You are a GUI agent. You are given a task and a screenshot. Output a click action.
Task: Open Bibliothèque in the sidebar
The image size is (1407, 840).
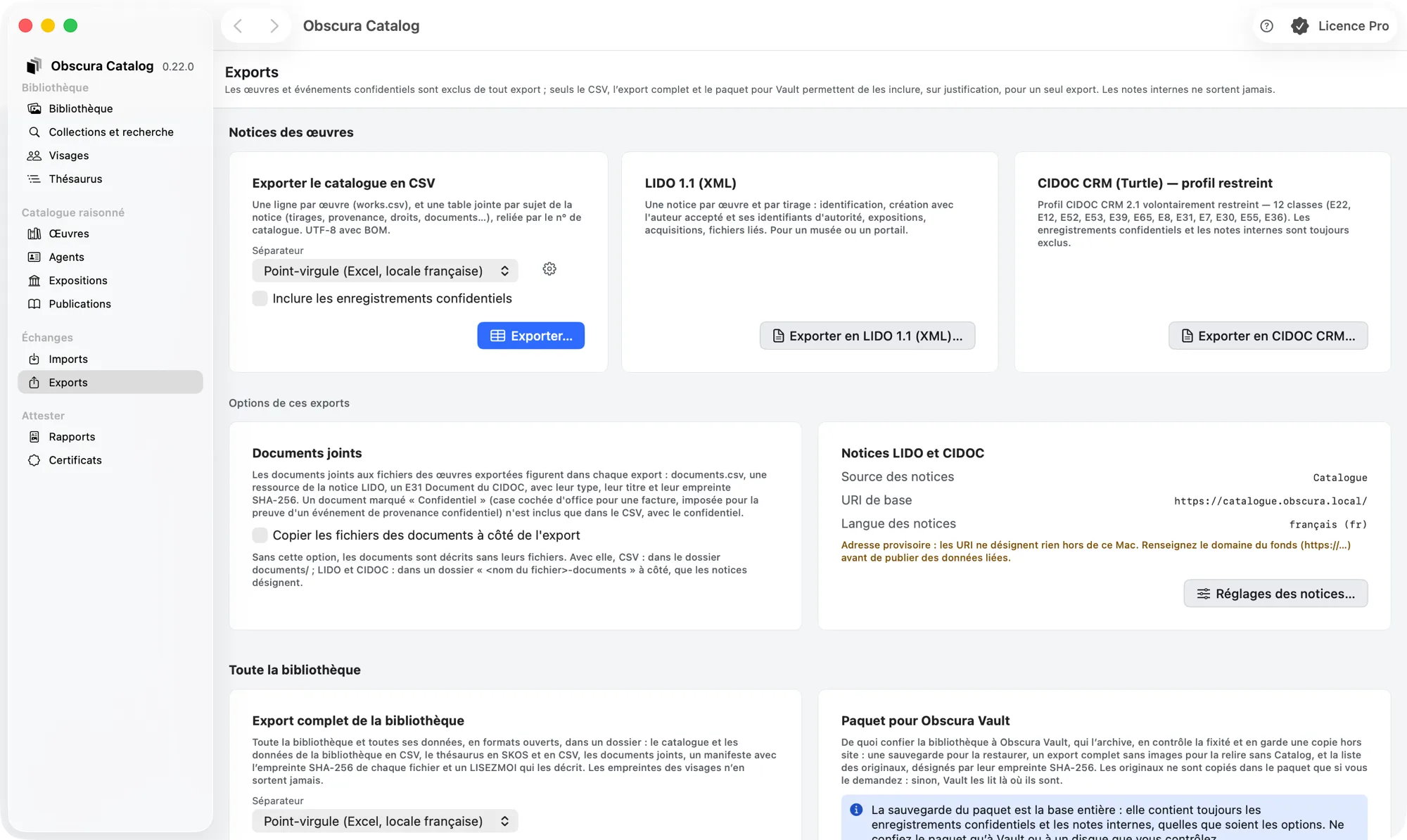[x=110, y=108]
